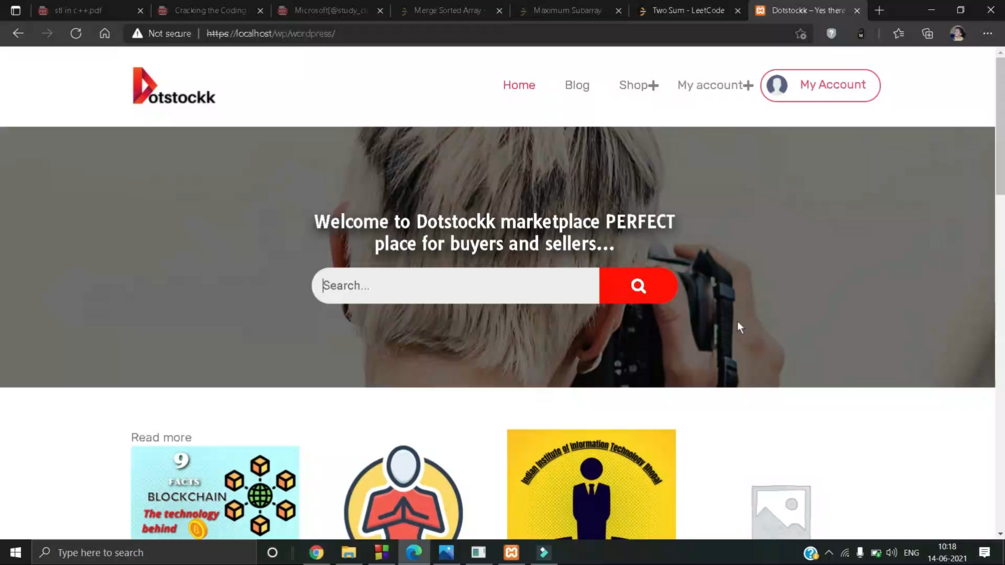Open the notification center icon
This screenshot has height=565, width=1005.
coord(984,552)
